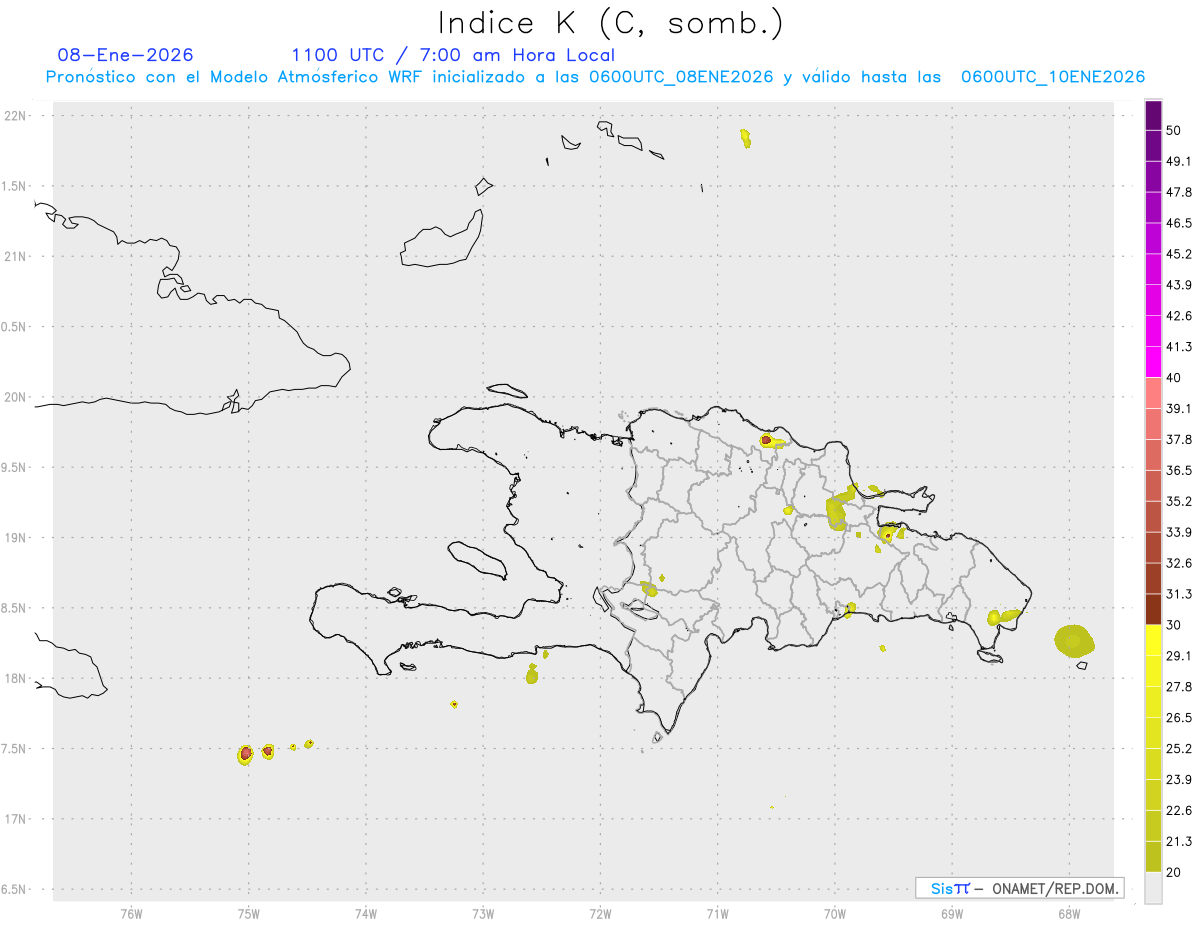Viewport: 1200px width, 927px height.
Task: Click the '22N' latitude label
Action: pyautogui.click(x=17, y=116)
